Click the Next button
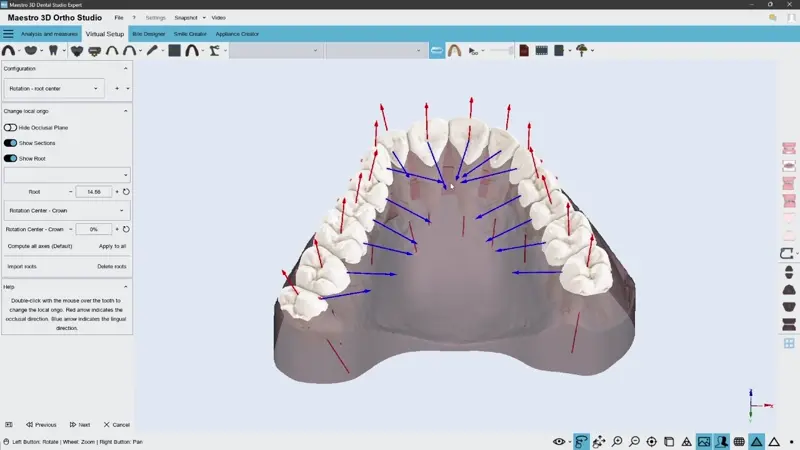The width and height of the screenshot is (800, 450). pos(80,424)
